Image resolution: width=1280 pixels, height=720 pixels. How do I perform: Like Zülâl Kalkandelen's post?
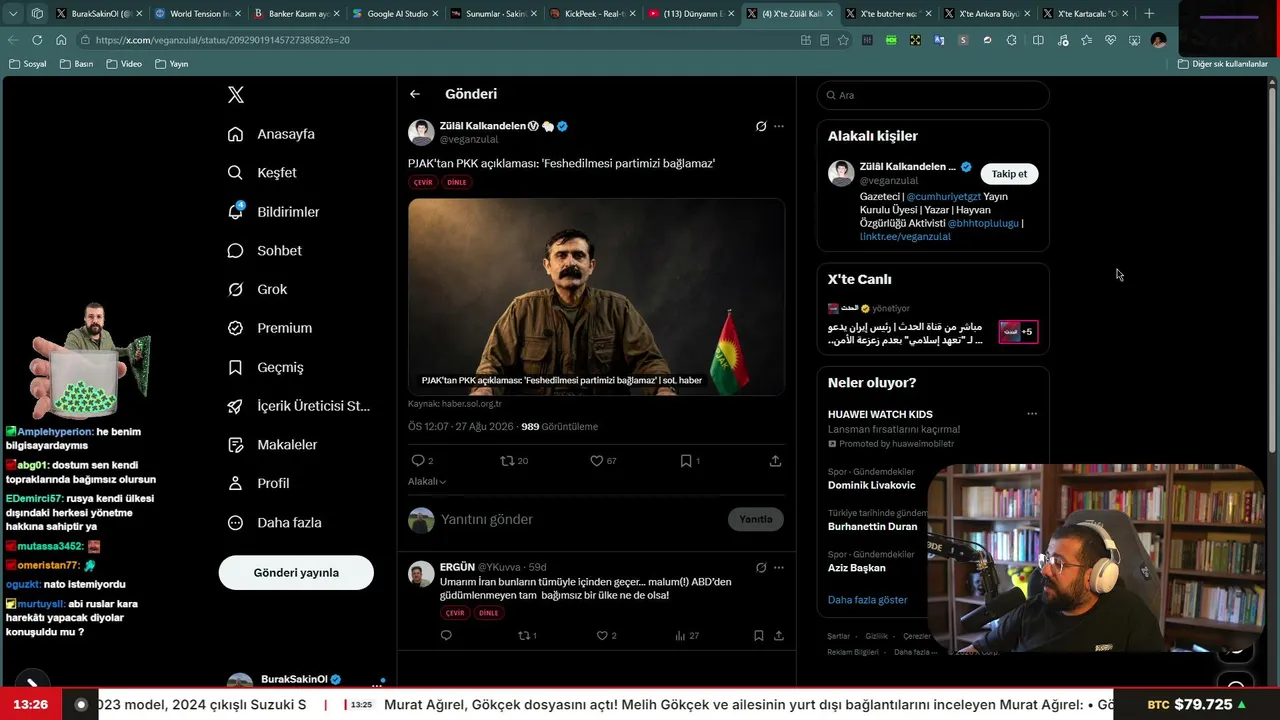click(596, 461)
